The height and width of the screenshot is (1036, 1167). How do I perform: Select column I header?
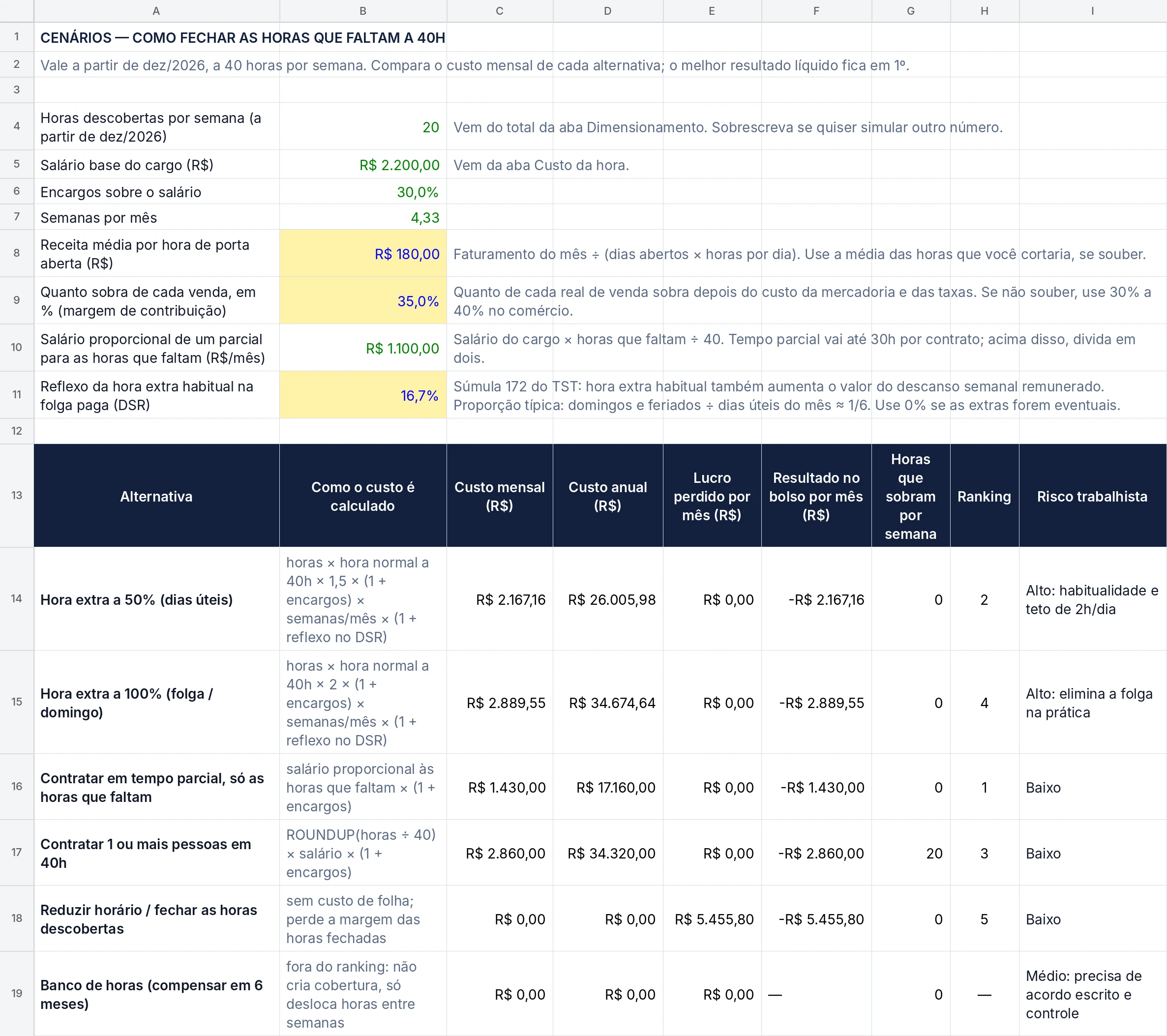[x=1093, y=11]
